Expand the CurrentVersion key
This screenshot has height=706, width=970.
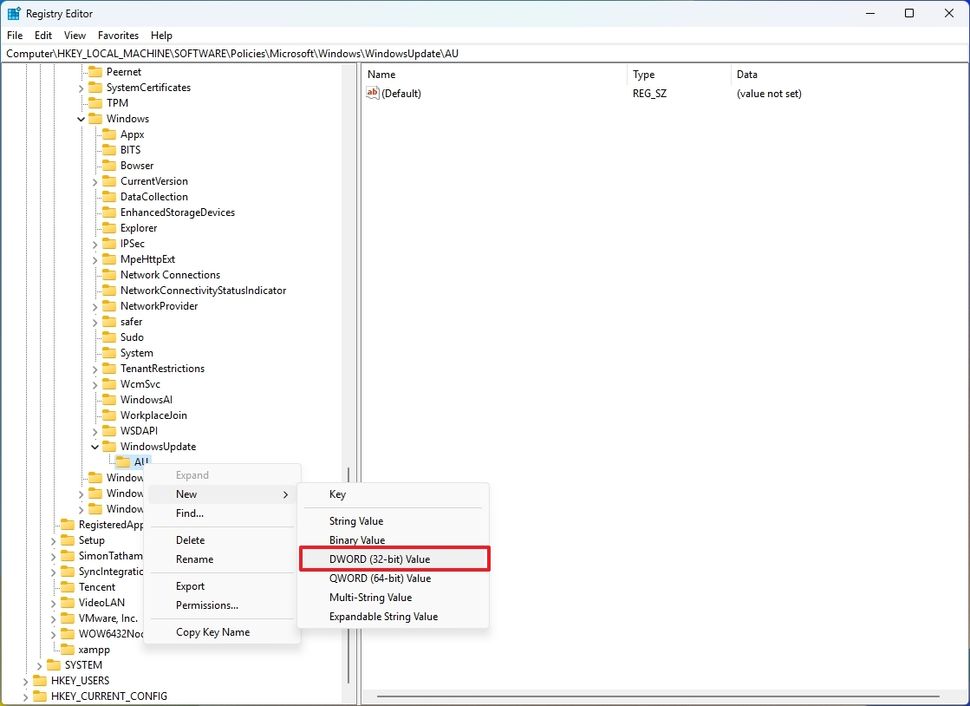pos(95,180)
